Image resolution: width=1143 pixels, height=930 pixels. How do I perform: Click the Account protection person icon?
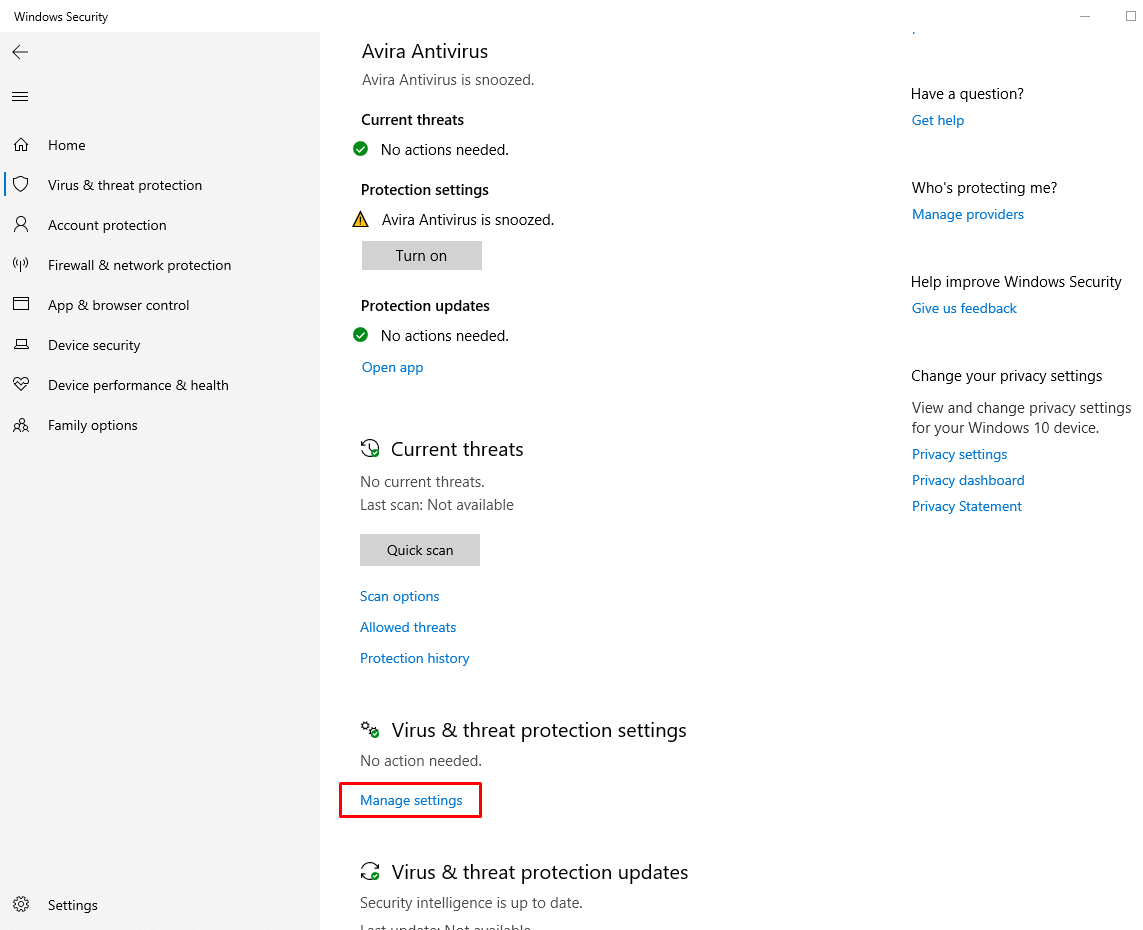[x=21, y=224]
